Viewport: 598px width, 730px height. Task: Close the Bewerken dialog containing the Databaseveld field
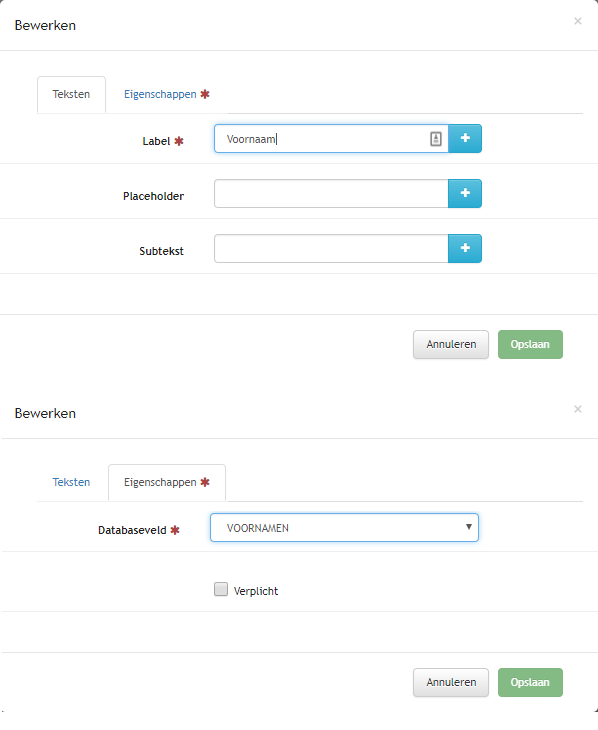(578, 409)
